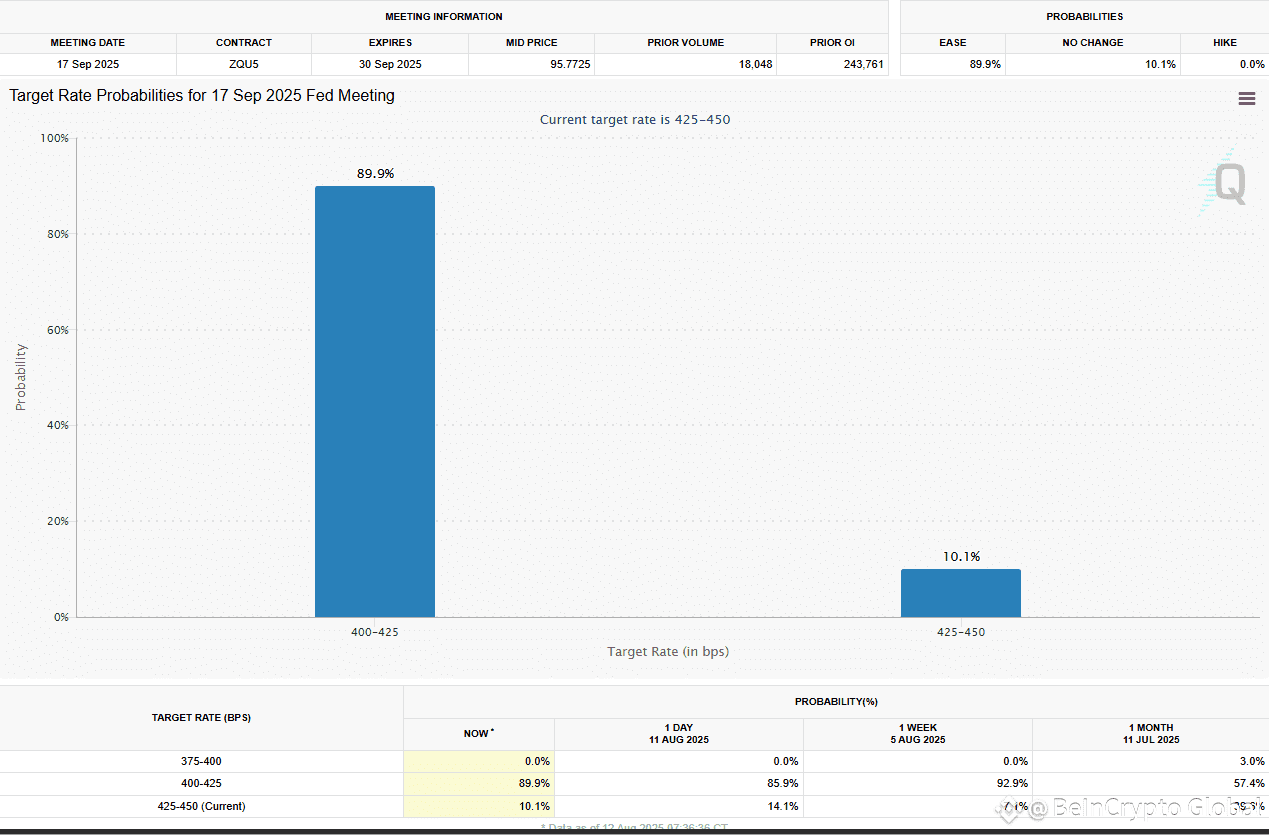Click the chart title for 17 Sep 2025 meeting
The image size is (1269, 835).
pyautogui.click(x=202, y=96)
